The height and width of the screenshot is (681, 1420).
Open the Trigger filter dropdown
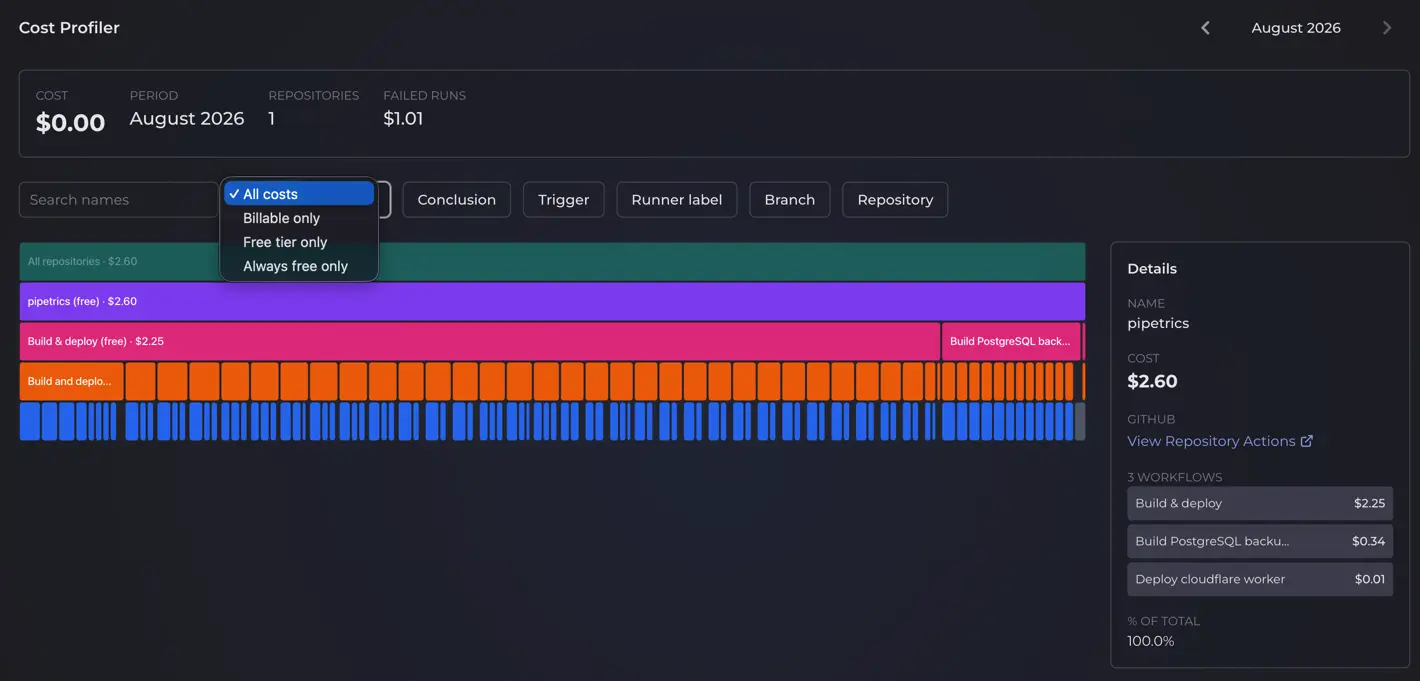coord(564,200)
